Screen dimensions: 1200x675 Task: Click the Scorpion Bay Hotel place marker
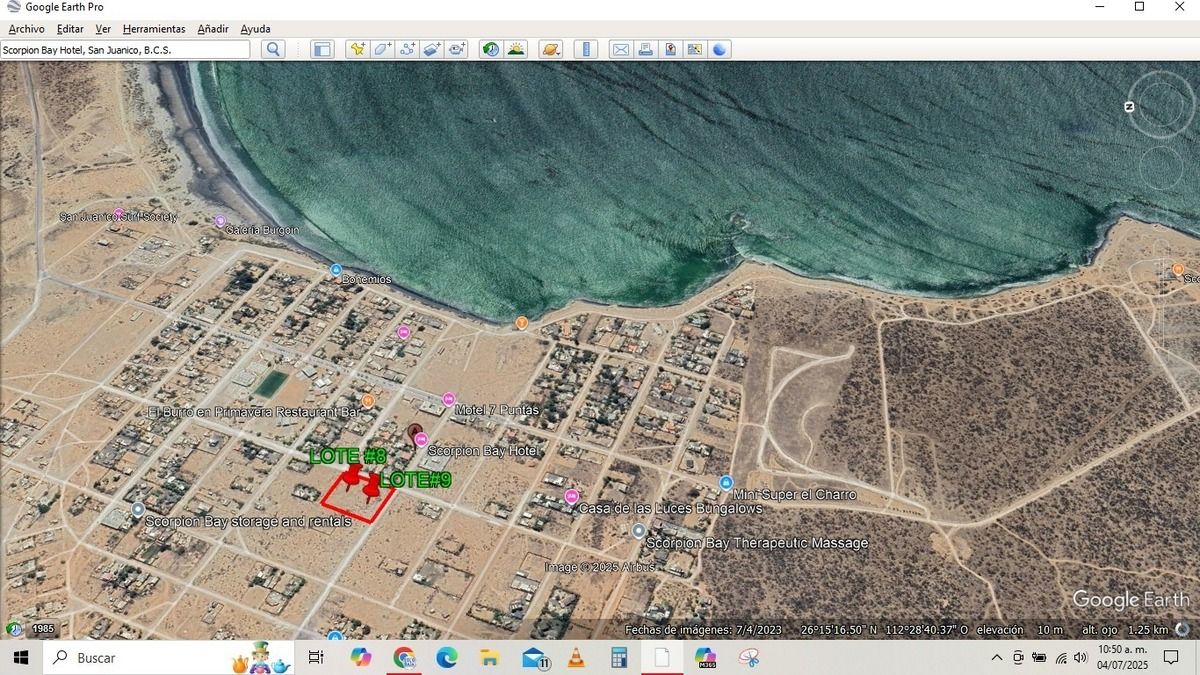pos(421,438)
